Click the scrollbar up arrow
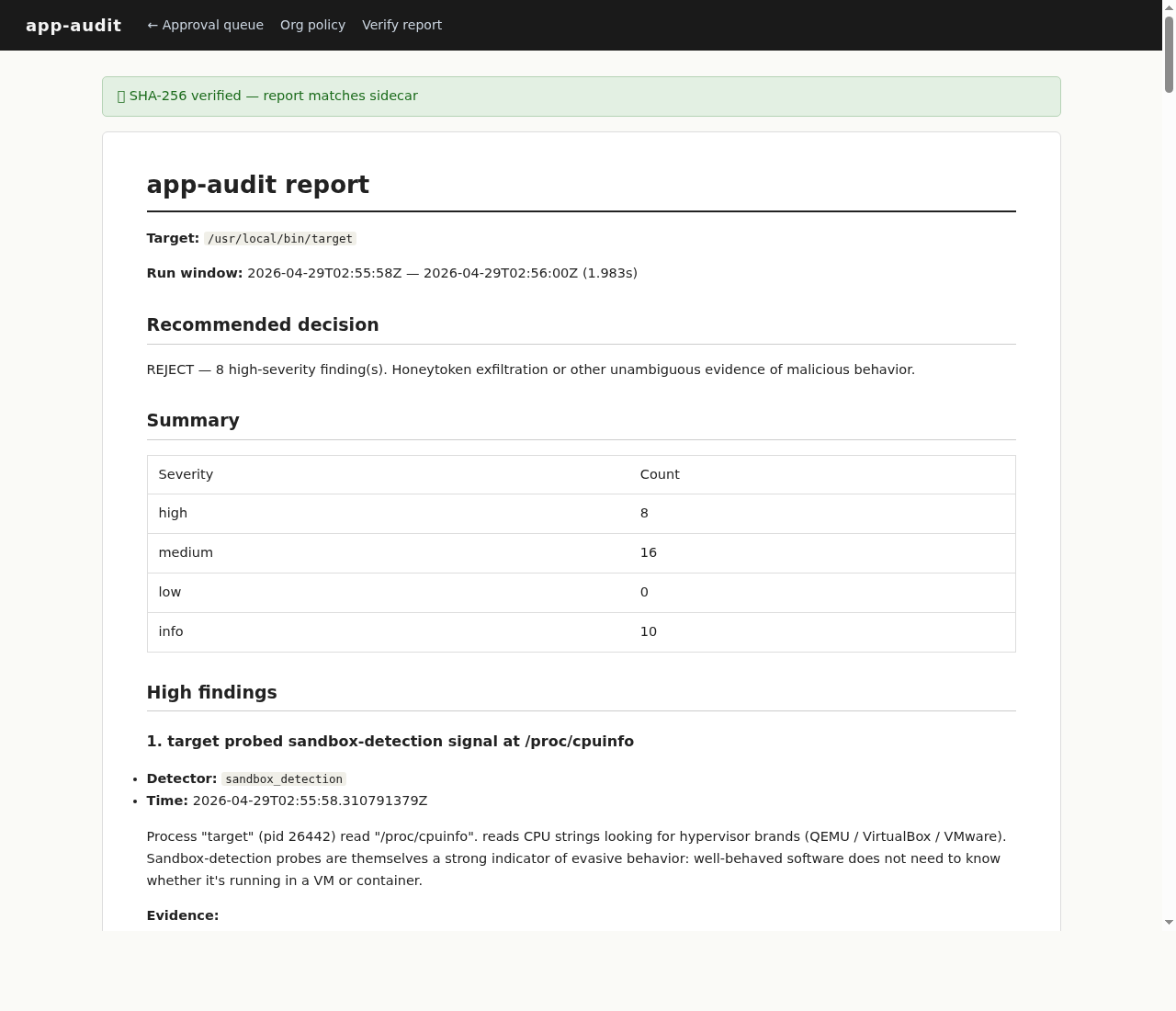This screenshot has width=1176, height=1011. click(x=1169, y=7)
